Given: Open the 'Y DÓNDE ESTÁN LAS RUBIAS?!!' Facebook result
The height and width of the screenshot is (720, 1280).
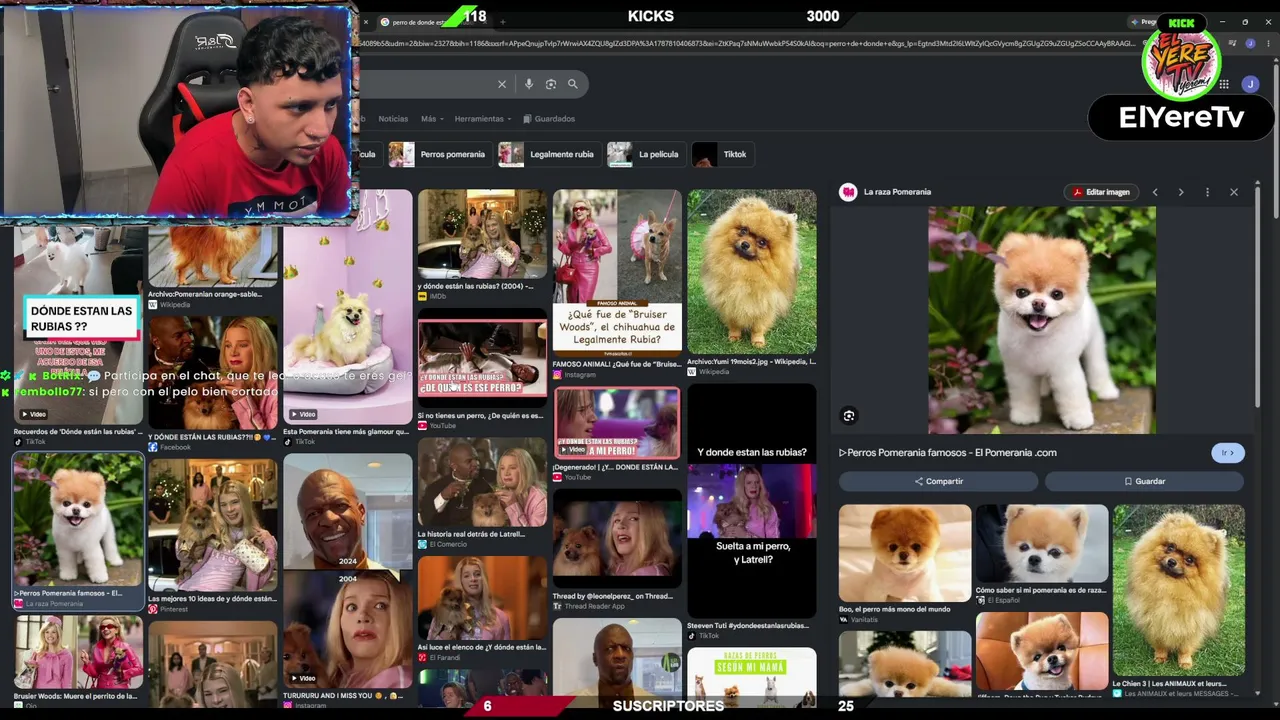Looking at the screenshot, I should point(212,384).
